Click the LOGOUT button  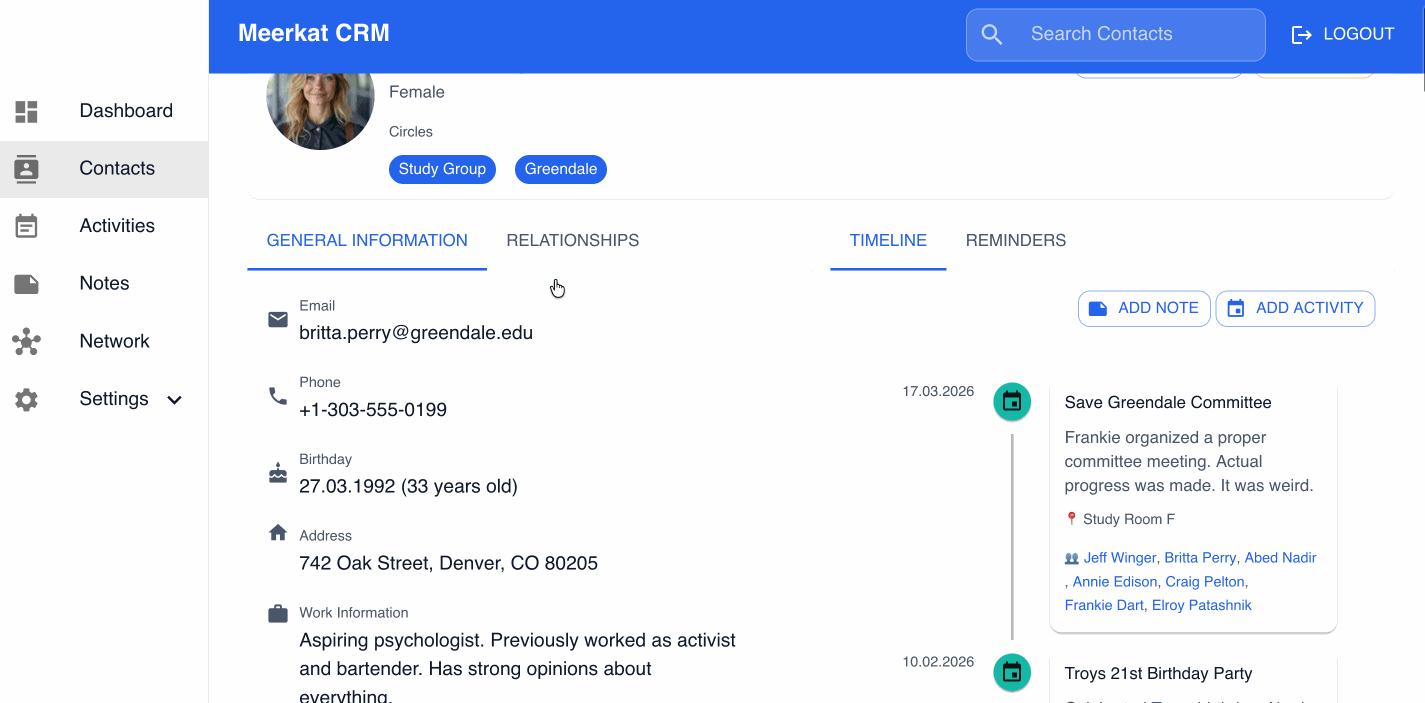[x=1343, y=35]
